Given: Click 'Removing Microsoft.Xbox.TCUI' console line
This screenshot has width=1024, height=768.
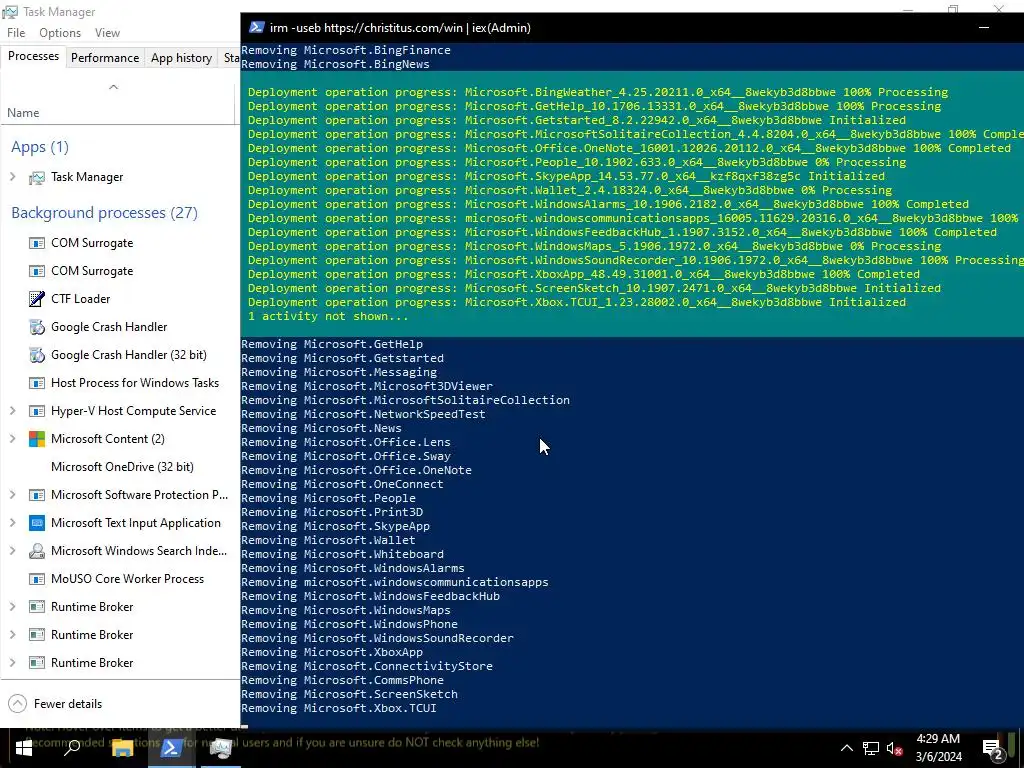Looking at the screenshot, I should point(339,708).
